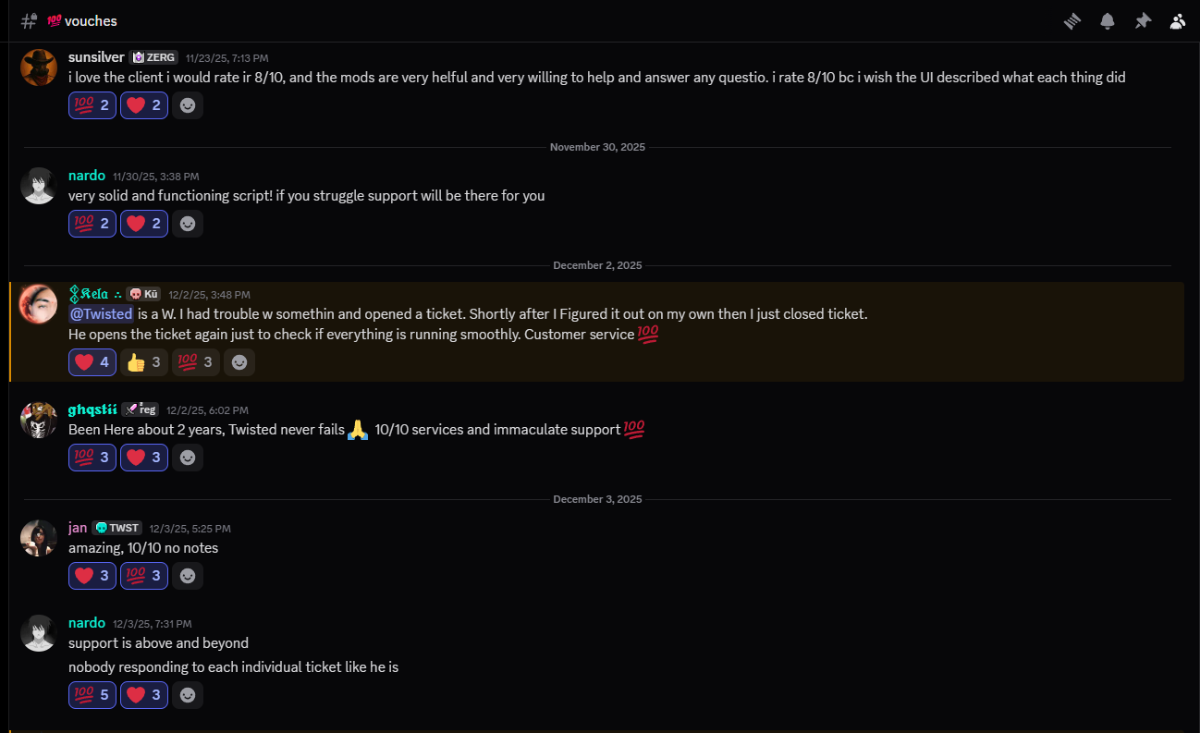Add reaction smiley under ghqstii's message

187,458
